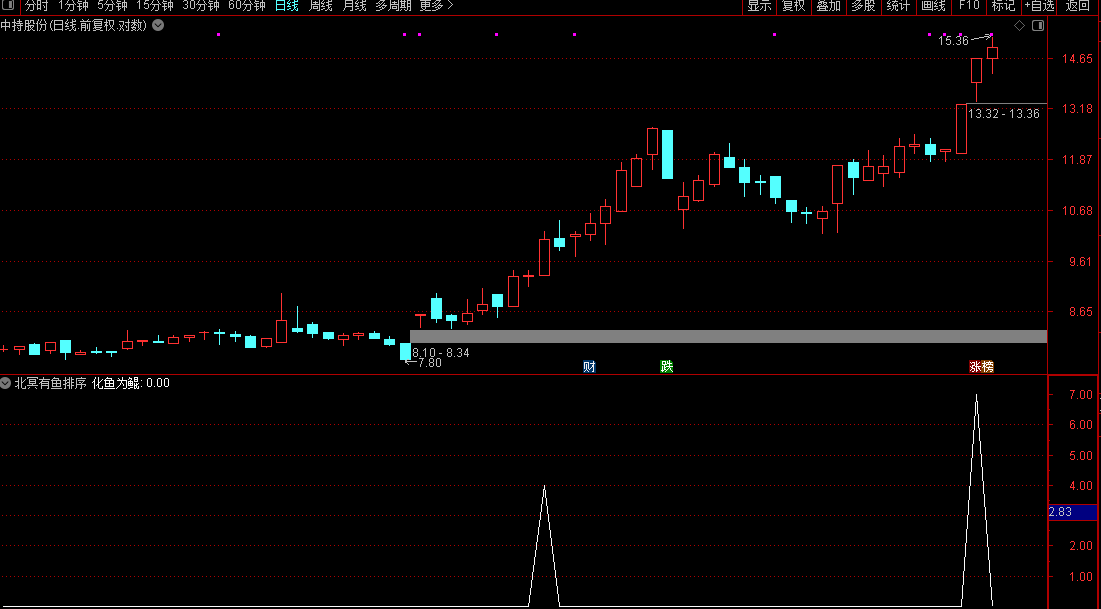1101x609 pixels.
Task: Select the 15分钟 period tab
Action: [x=154, y=6]
